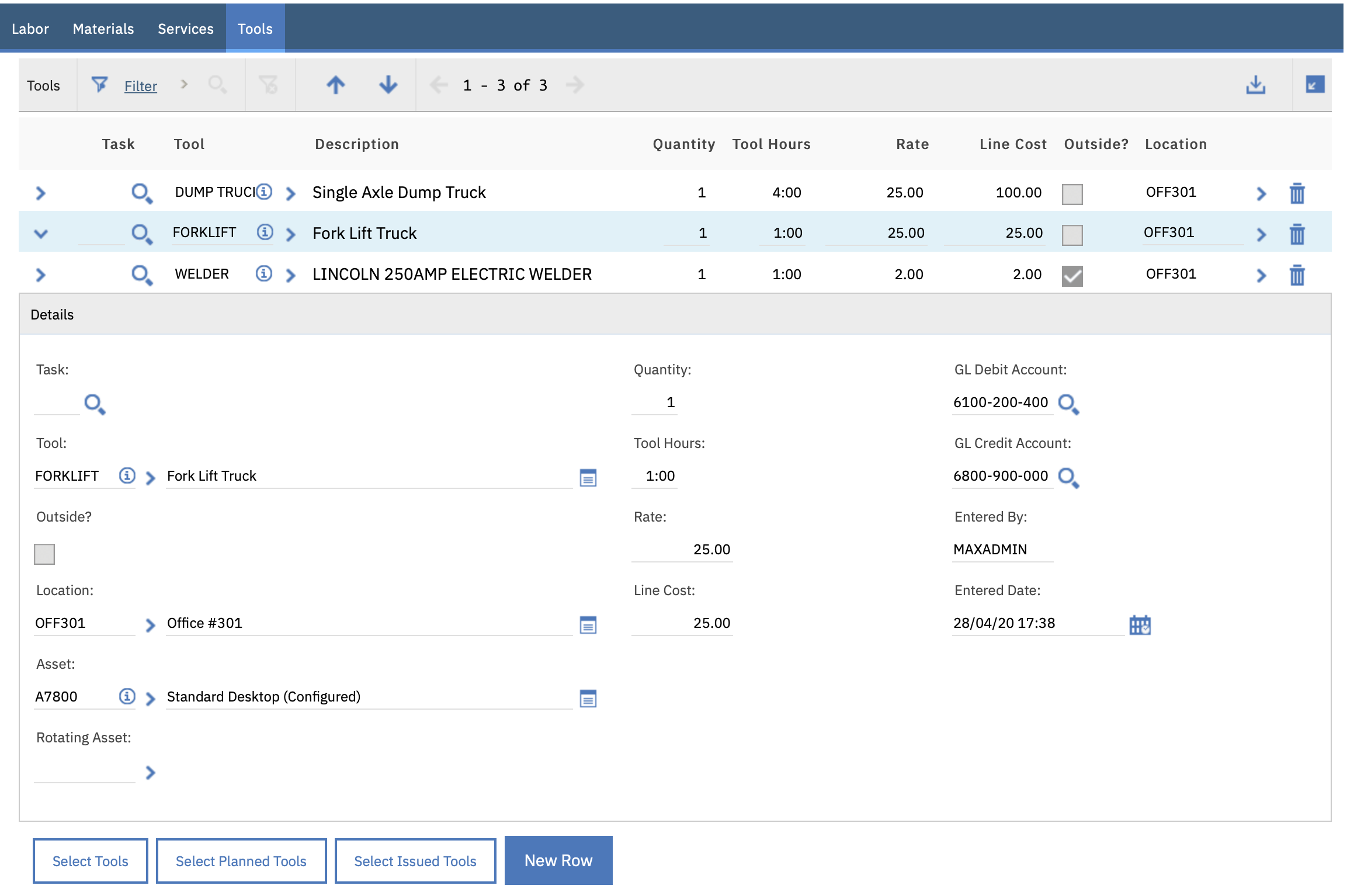Click Select Planned Tools button
Screen dimensions: 1347x896
(x=241, y=860)
